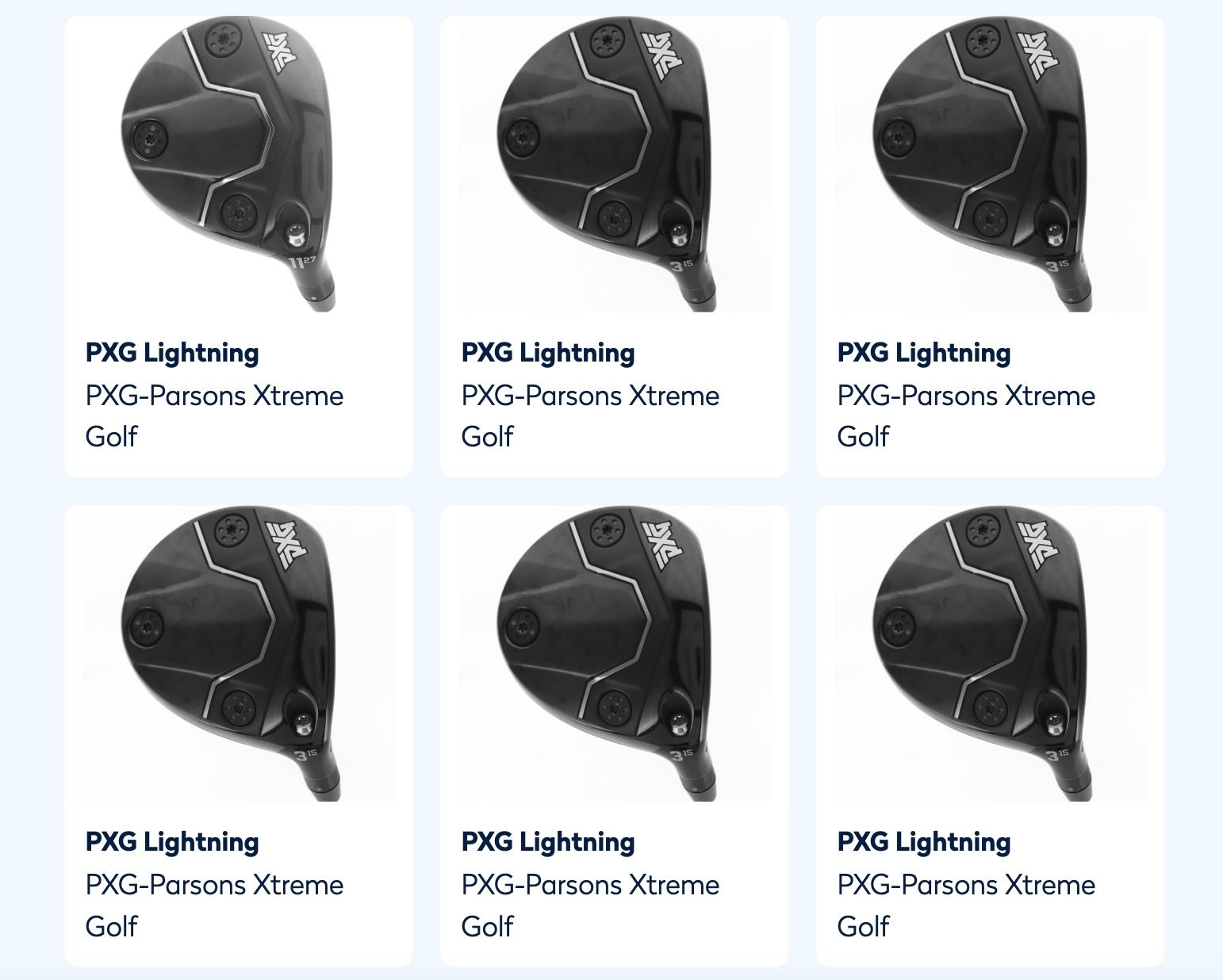1223x980 pixels.
Task: Click the PXG-Parsons Xtreme Golf text in the bottom-left card
Action: point(215,905)
